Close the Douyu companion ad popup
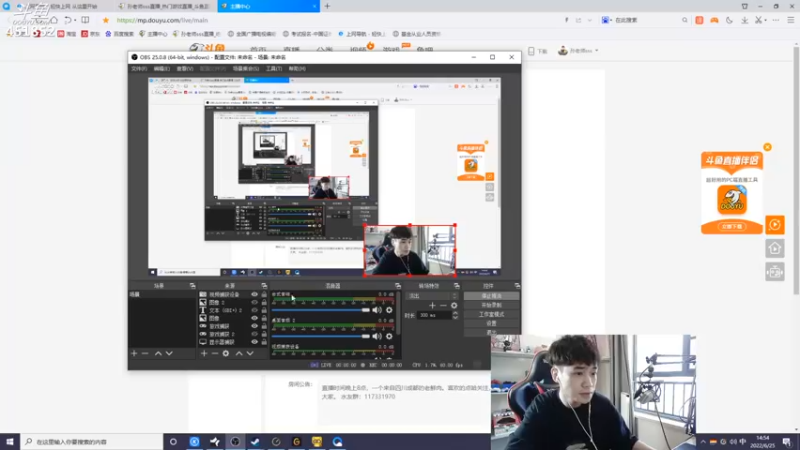 (x=767, y=147)
